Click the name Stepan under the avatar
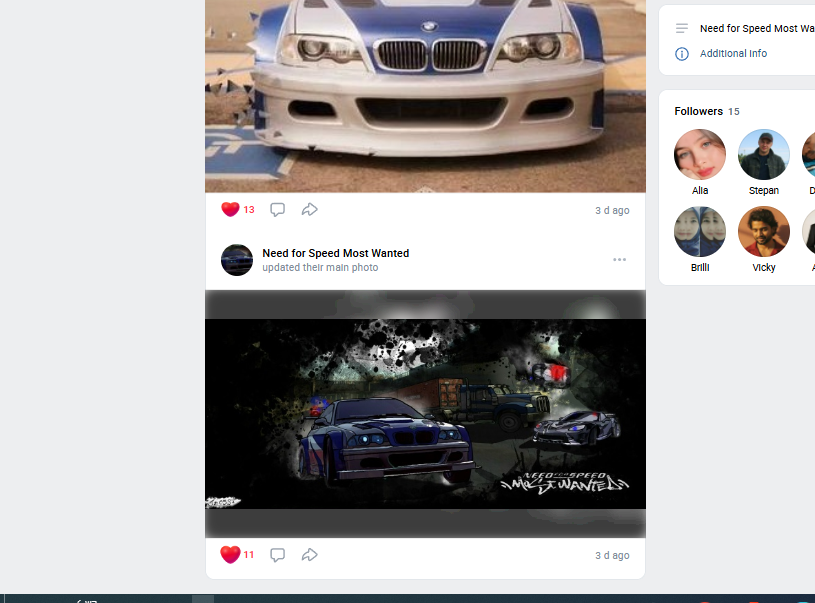The image size is (815, 603). click(x=764, y=190)
